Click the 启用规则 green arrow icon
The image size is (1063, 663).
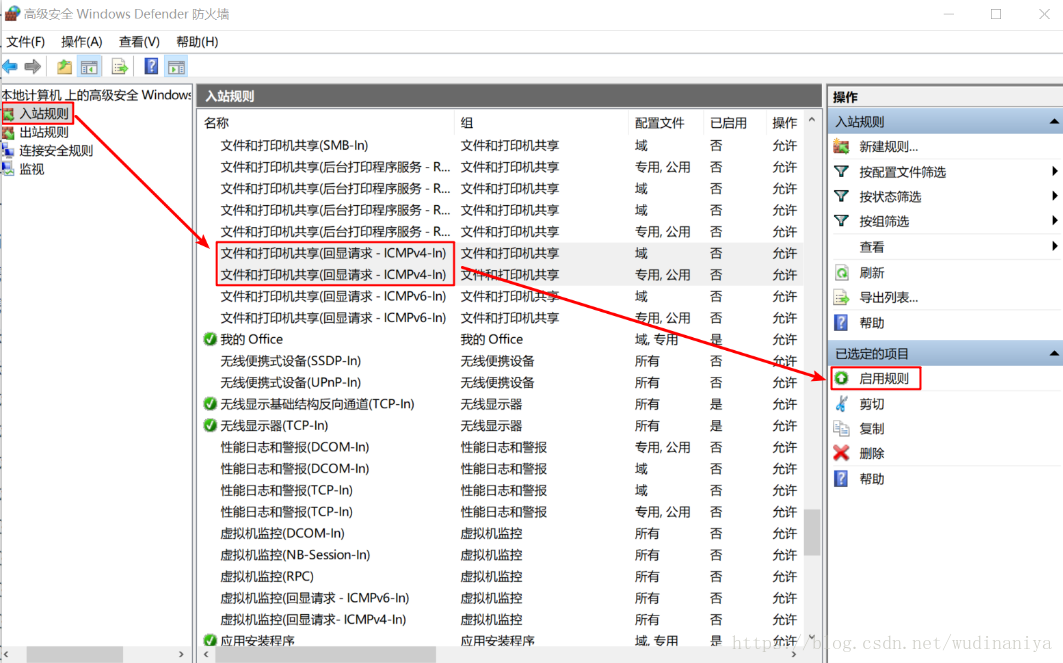pyautogui.click(x=841, y=378)
